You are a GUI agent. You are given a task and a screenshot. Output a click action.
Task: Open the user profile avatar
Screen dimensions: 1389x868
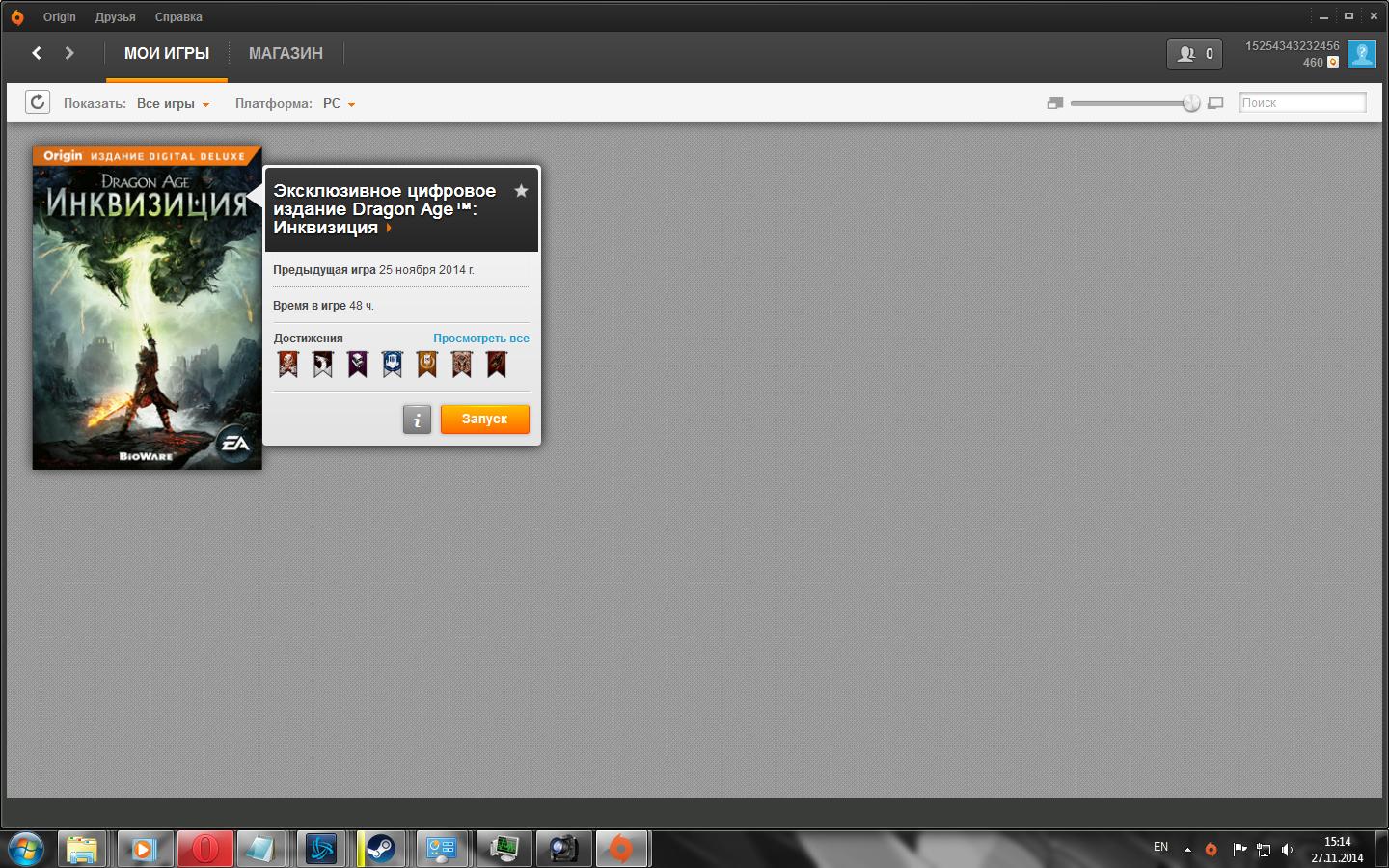pyautogui.click(x=1362, y=54)
